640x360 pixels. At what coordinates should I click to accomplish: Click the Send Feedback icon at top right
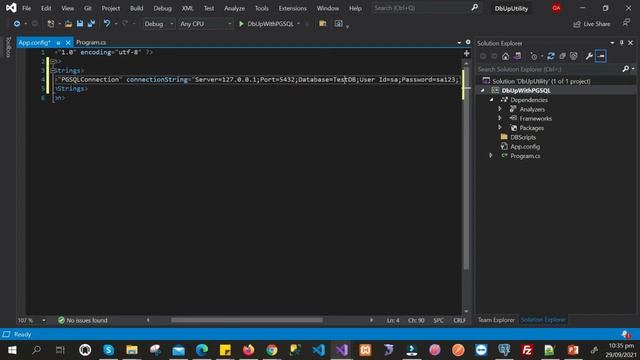[x=627, y=23]
